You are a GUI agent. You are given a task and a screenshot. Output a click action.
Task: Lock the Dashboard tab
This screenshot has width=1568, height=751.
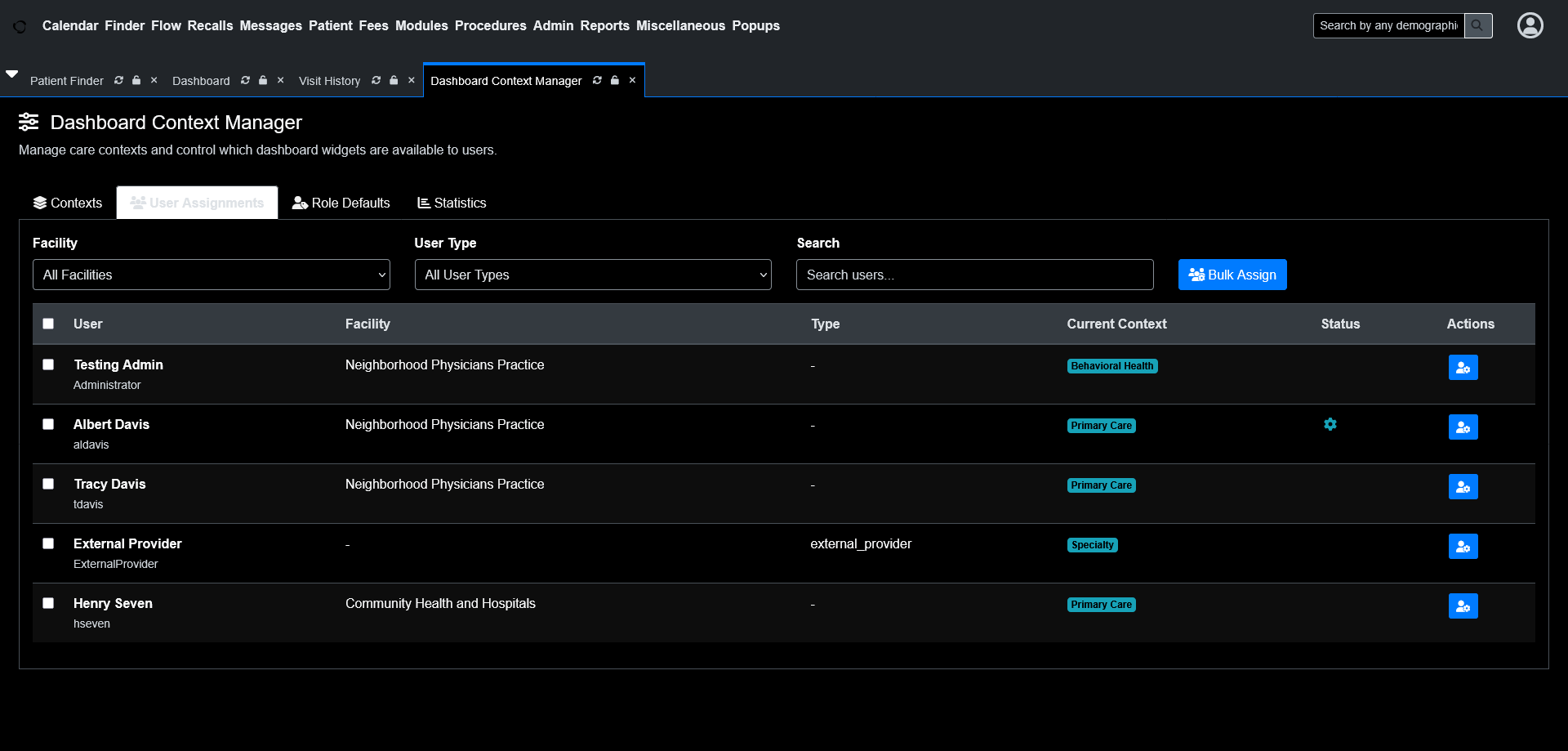(263, 80)
